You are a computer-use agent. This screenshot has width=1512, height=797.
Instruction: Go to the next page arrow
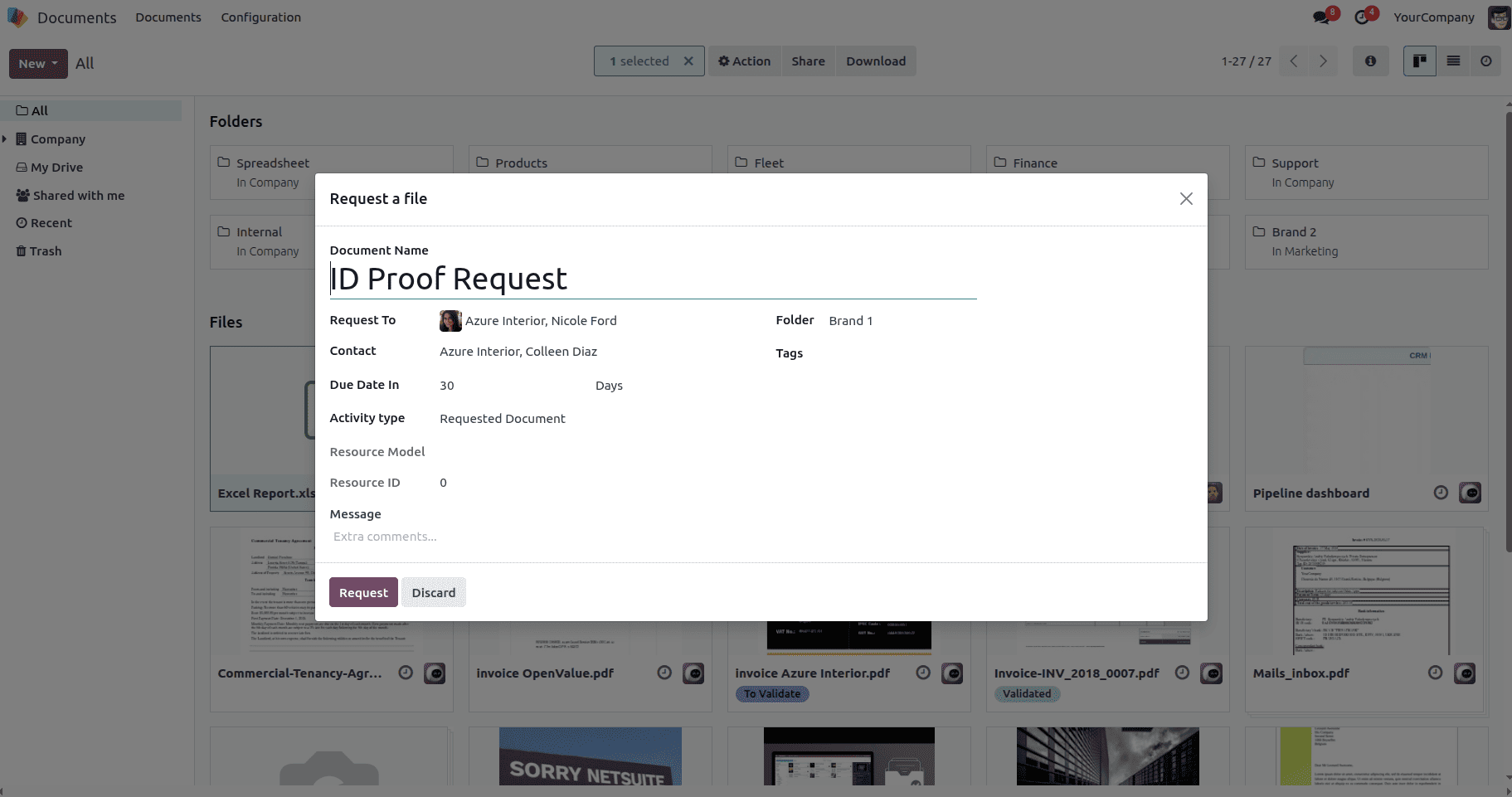[1323, 61]
